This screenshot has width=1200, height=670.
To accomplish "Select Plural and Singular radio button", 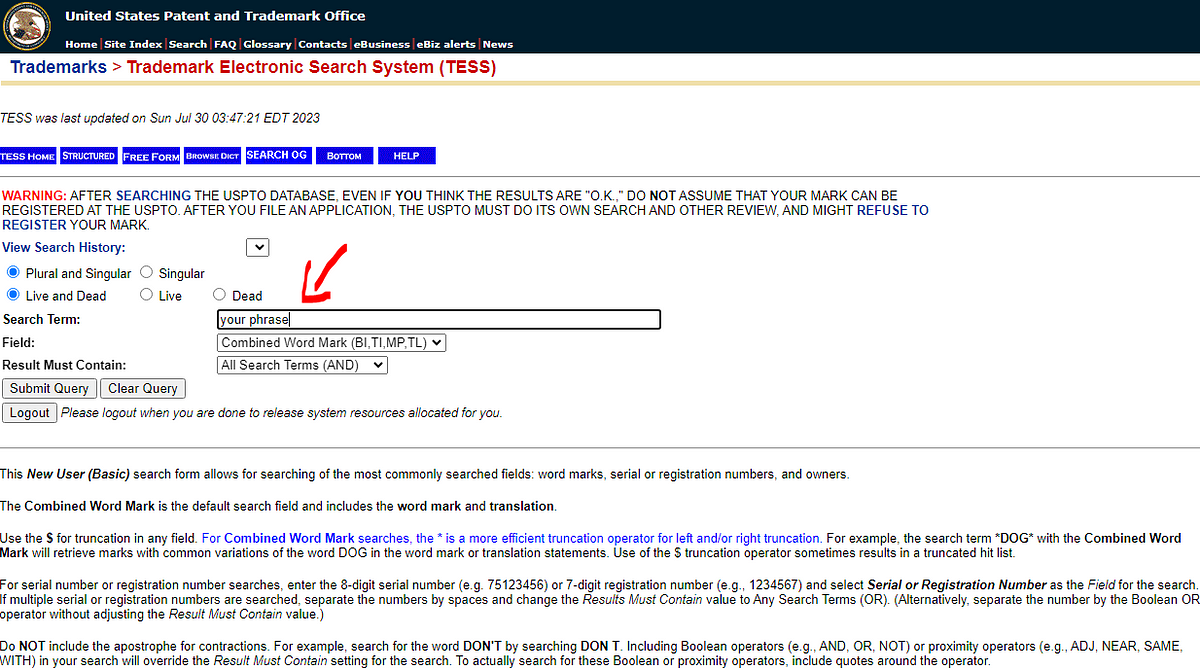I will coord(13,272).
